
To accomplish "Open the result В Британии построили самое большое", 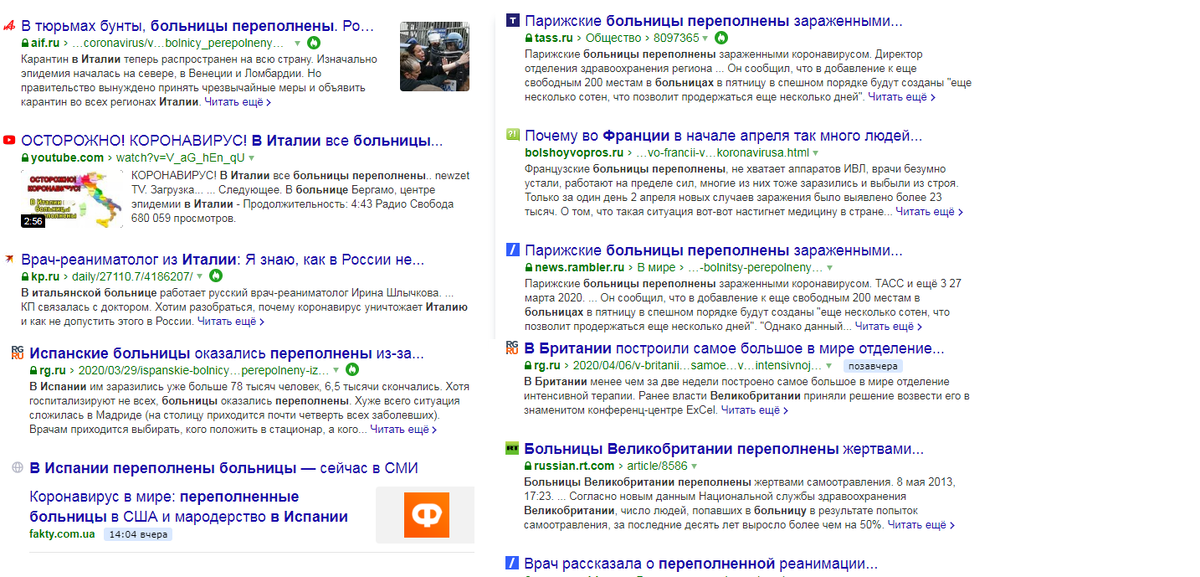I will [x=734, y=349].
